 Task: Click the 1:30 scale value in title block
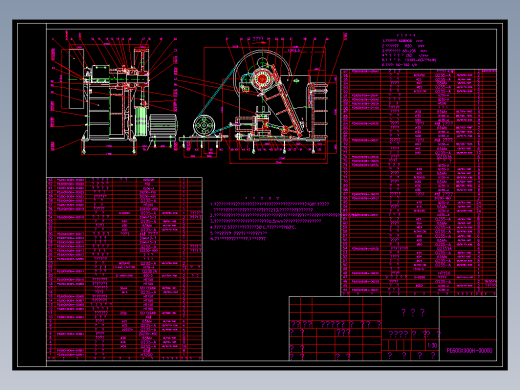click(x=432, y=345)
